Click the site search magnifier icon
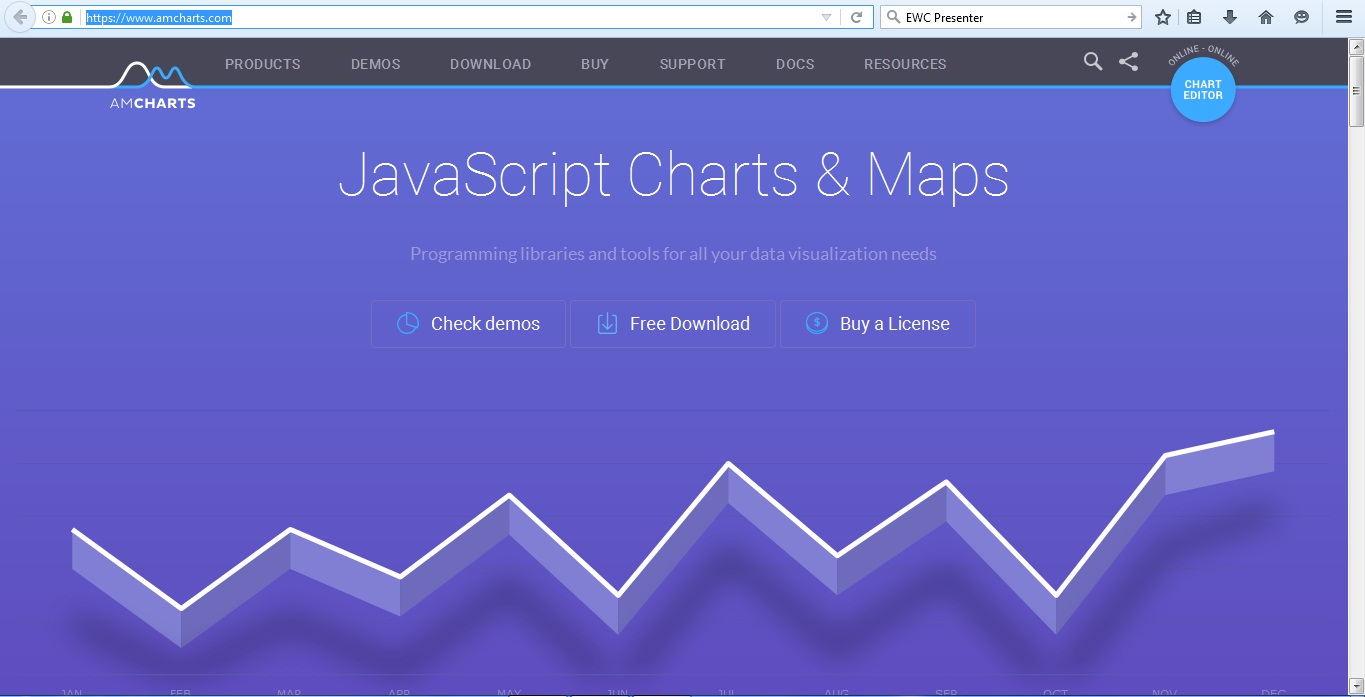Screen dimensions: 1365x697 click(1093, 62)
